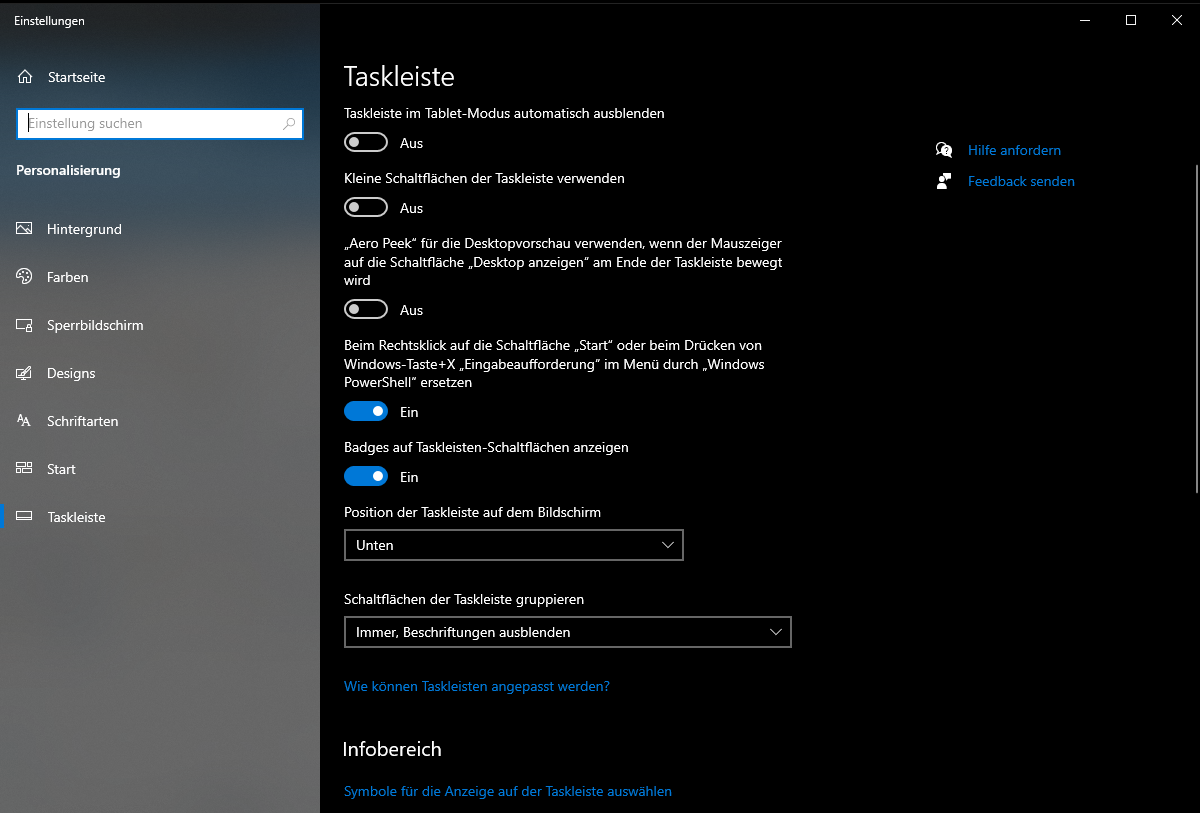Toggle Kleine Schaltflächen der Taskleiste verwenden
This screenshot has width=1200, height=813.
pyautogui.click(x=366, y=208)
